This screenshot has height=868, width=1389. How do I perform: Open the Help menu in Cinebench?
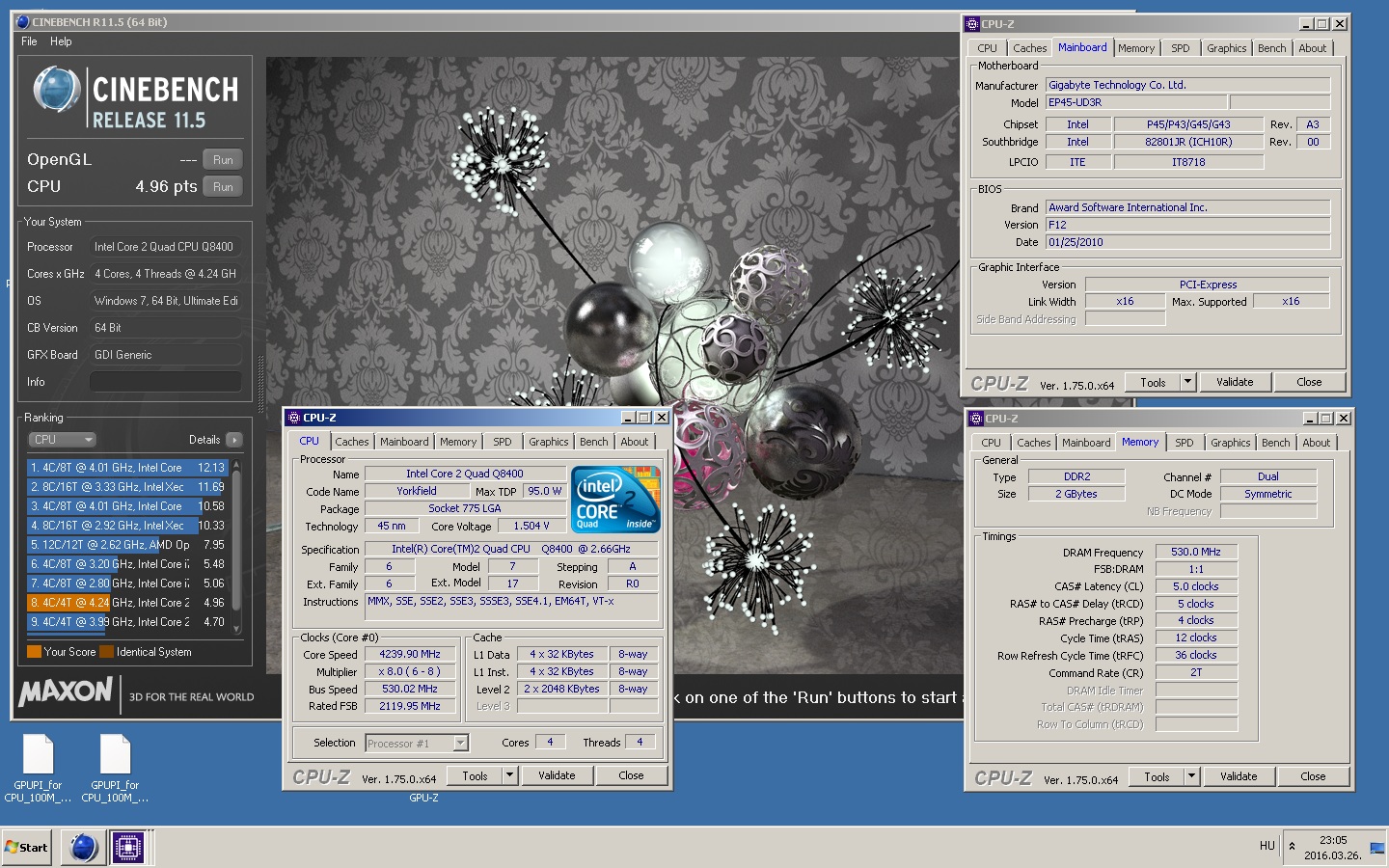point(61,41)
